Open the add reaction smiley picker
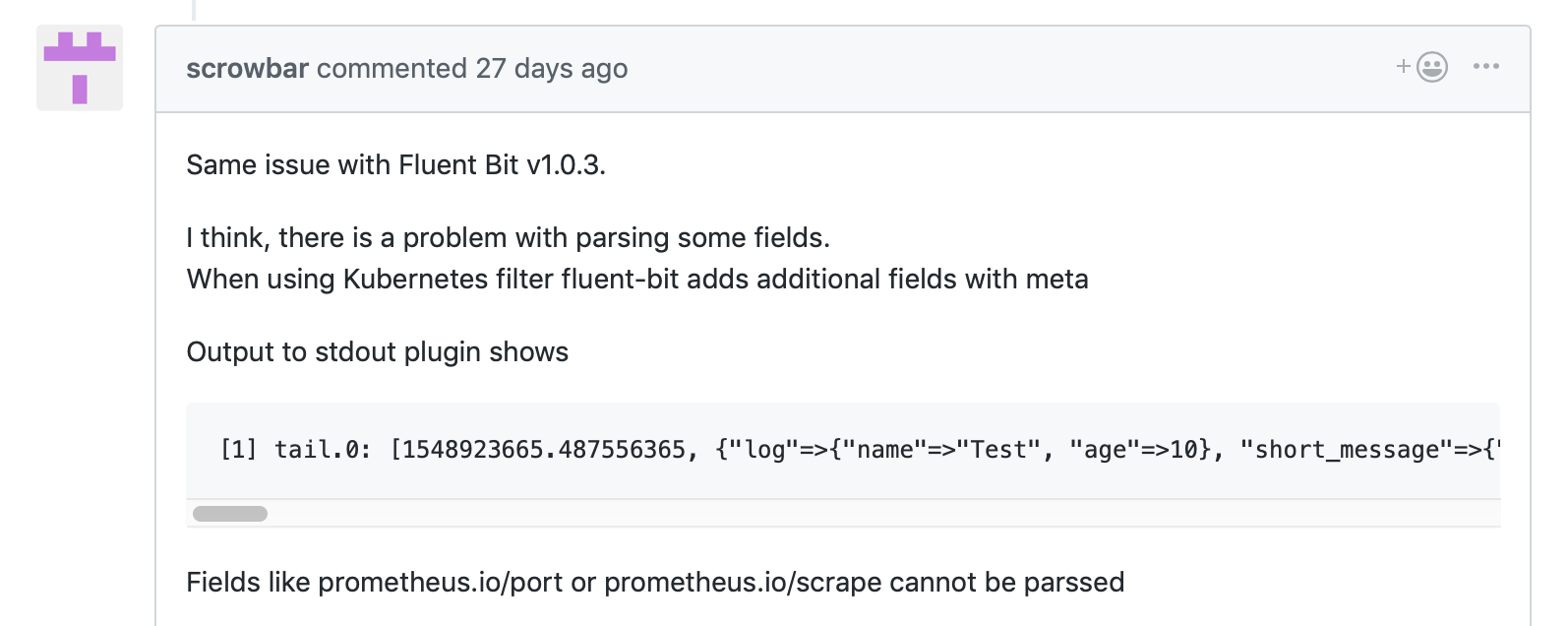The height and width of the screenshot is (626, 1568). pos(1422,67)
